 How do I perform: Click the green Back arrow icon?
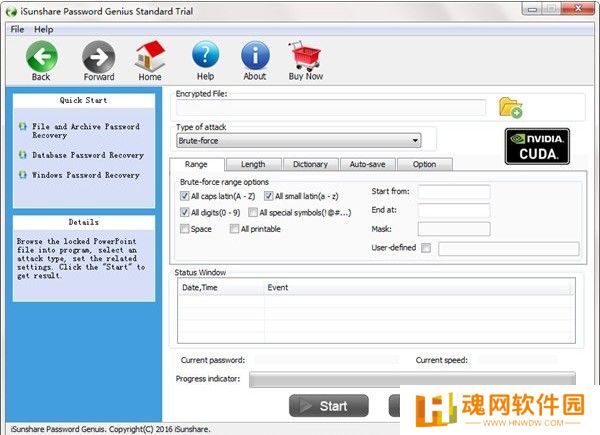coord(42,57)
